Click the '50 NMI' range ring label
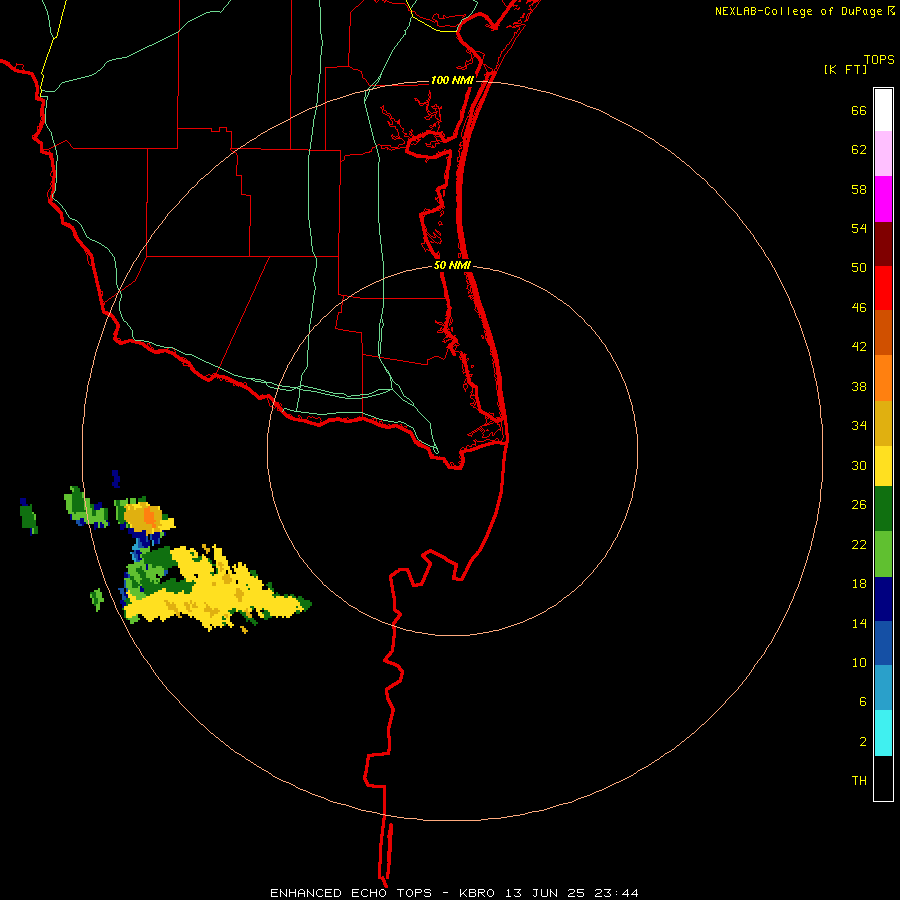The width and height of the screenshot is (900, 900). 452,265
